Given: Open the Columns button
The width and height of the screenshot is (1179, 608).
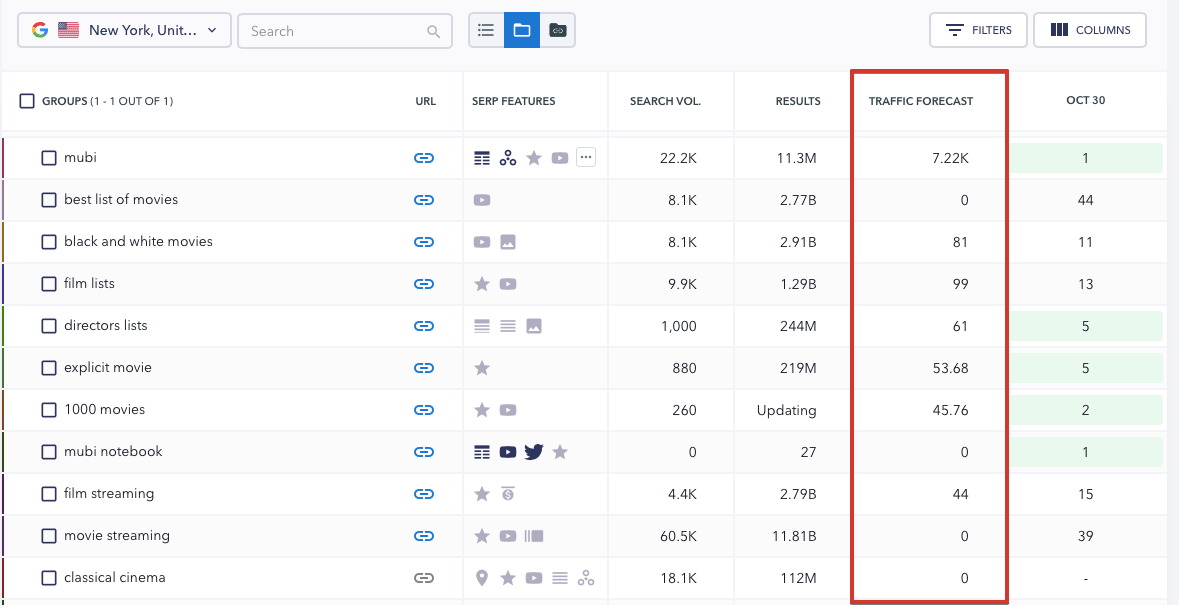Looking at the screenshot, I should click(x=1090, y=30).
